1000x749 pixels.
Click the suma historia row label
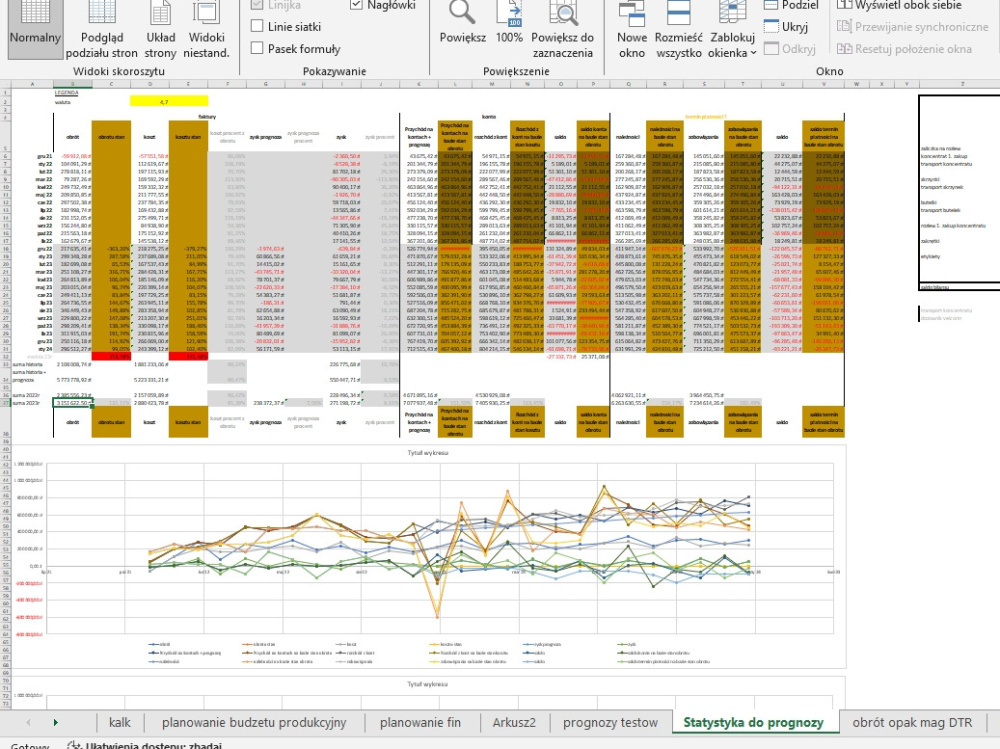point(27,364)
